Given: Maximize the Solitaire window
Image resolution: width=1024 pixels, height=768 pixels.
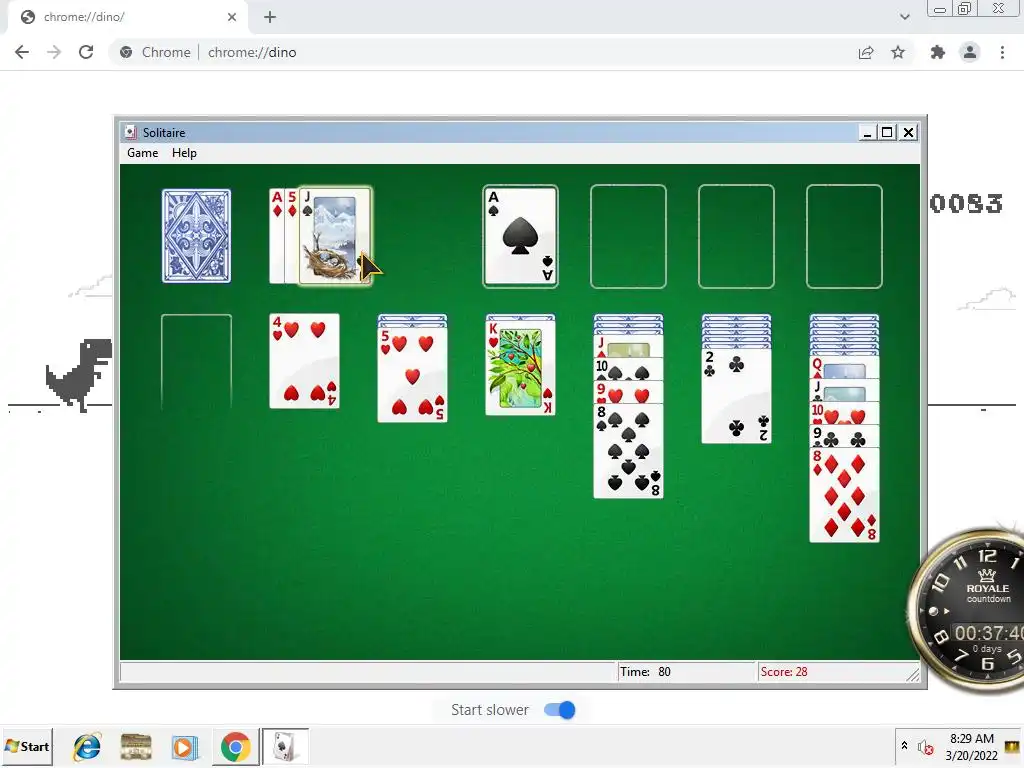Looking at the screenshot, I should 887,133.
